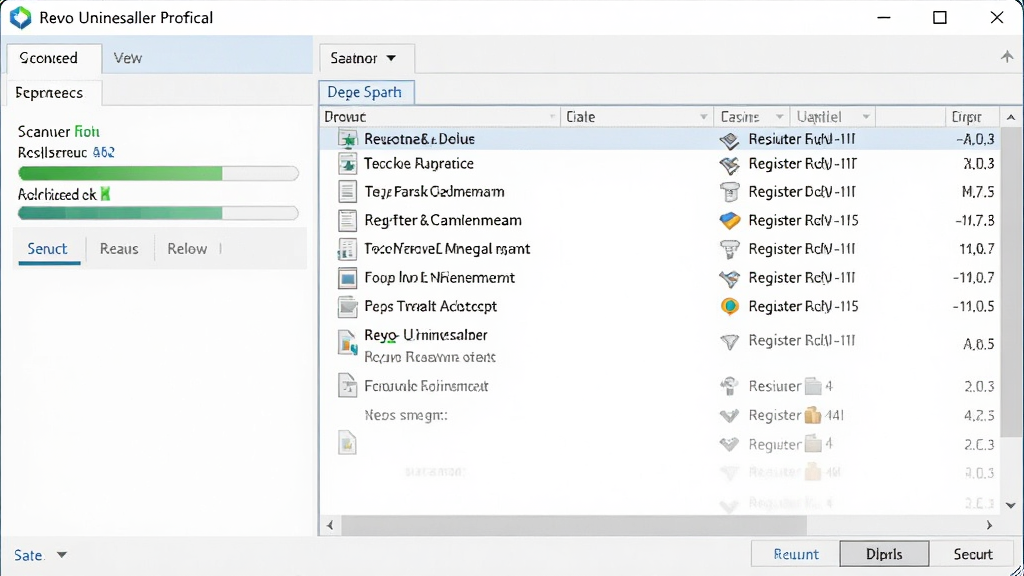Select the icon for "Foop Ino E NFienememt"
Screen dimensions: 1024x576
point(347,278)
